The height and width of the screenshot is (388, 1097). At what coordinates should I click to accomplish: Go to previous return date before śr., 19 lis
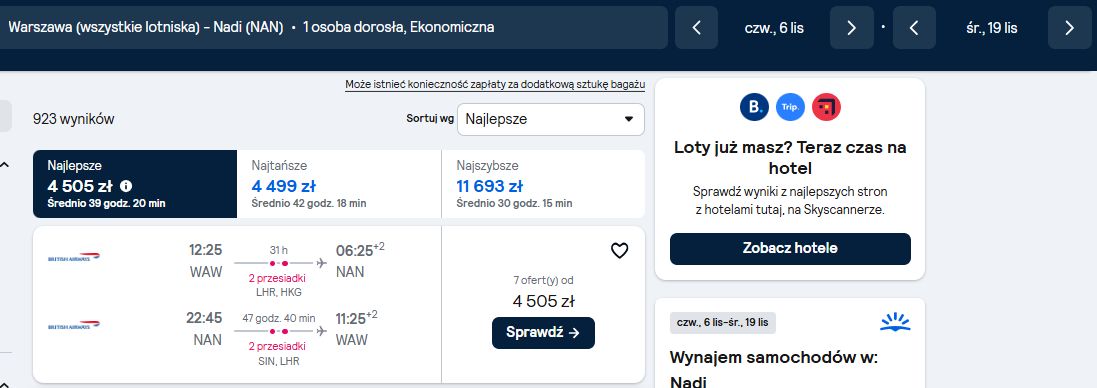tap(914, 27)
